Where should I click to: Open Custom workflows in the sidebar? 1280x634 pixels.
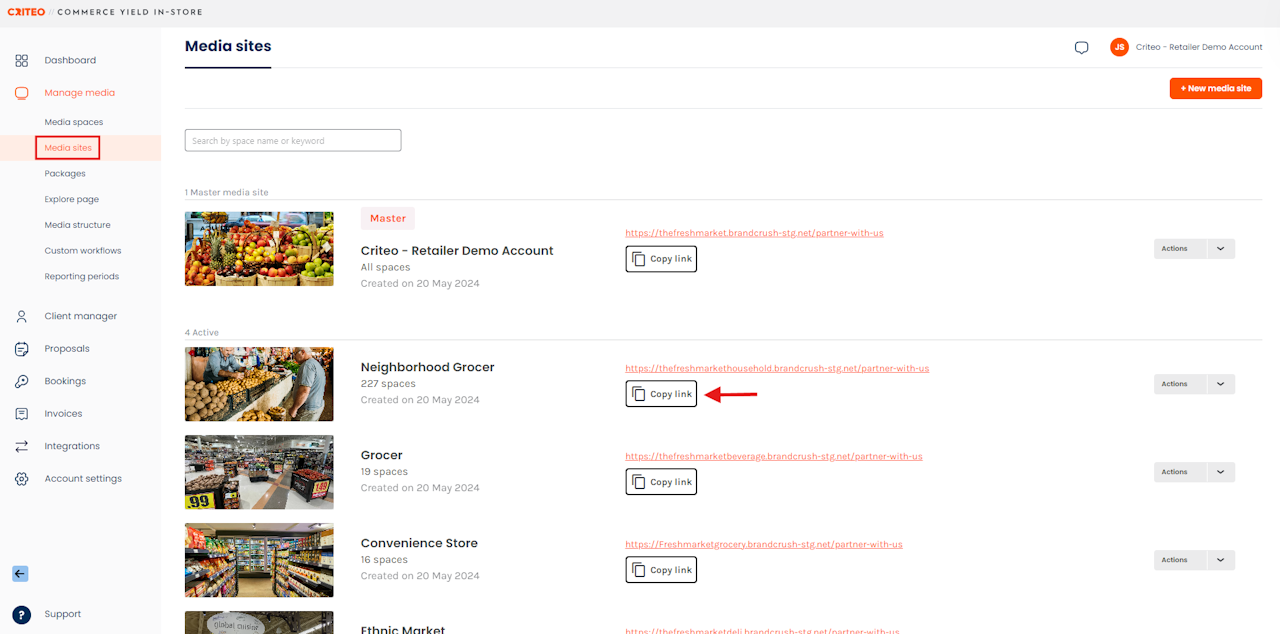83,251
